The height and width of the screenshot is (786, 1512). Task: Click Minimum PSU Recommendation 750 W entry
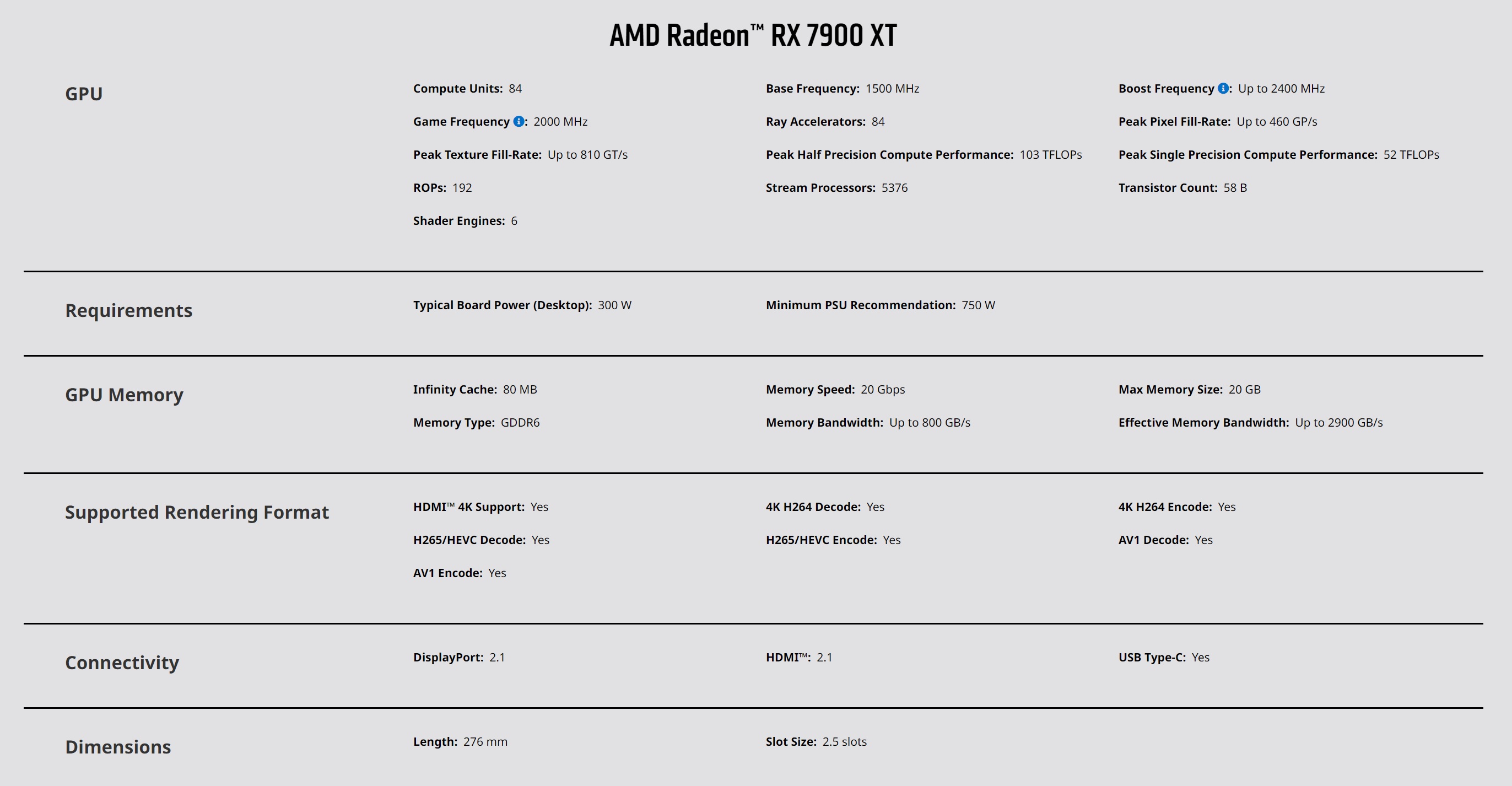coord(880,305)
